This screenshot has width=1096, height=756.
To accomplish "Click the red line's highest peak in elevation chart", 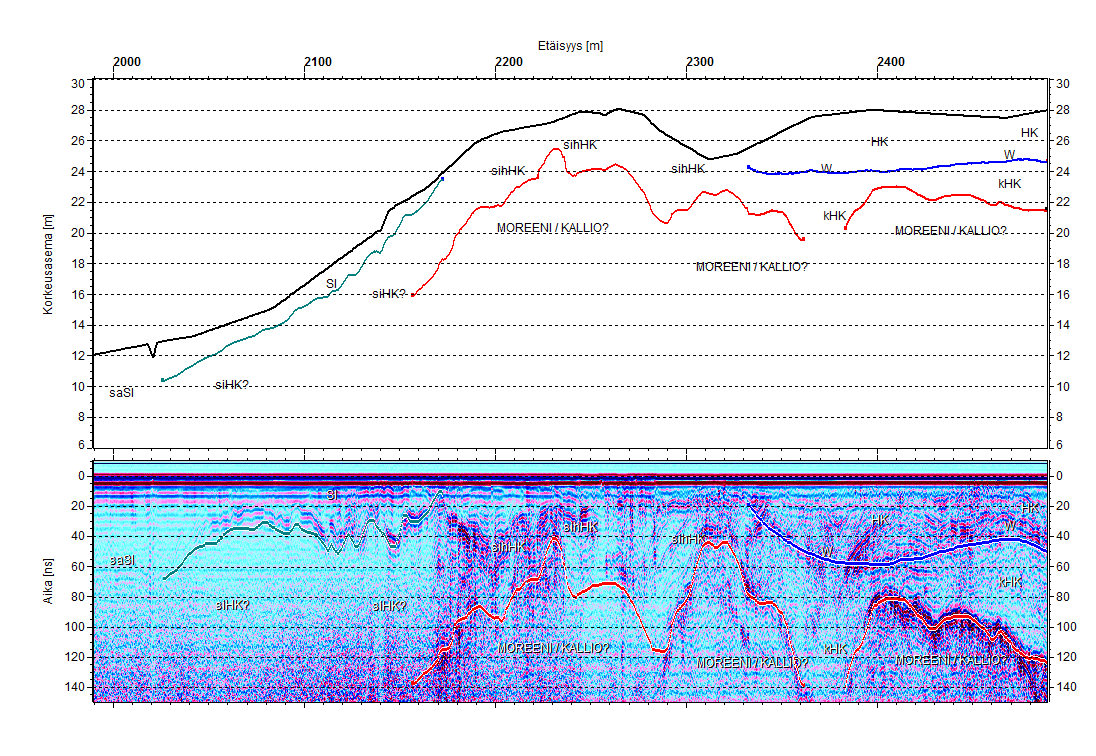I will [x=555, y=149].
